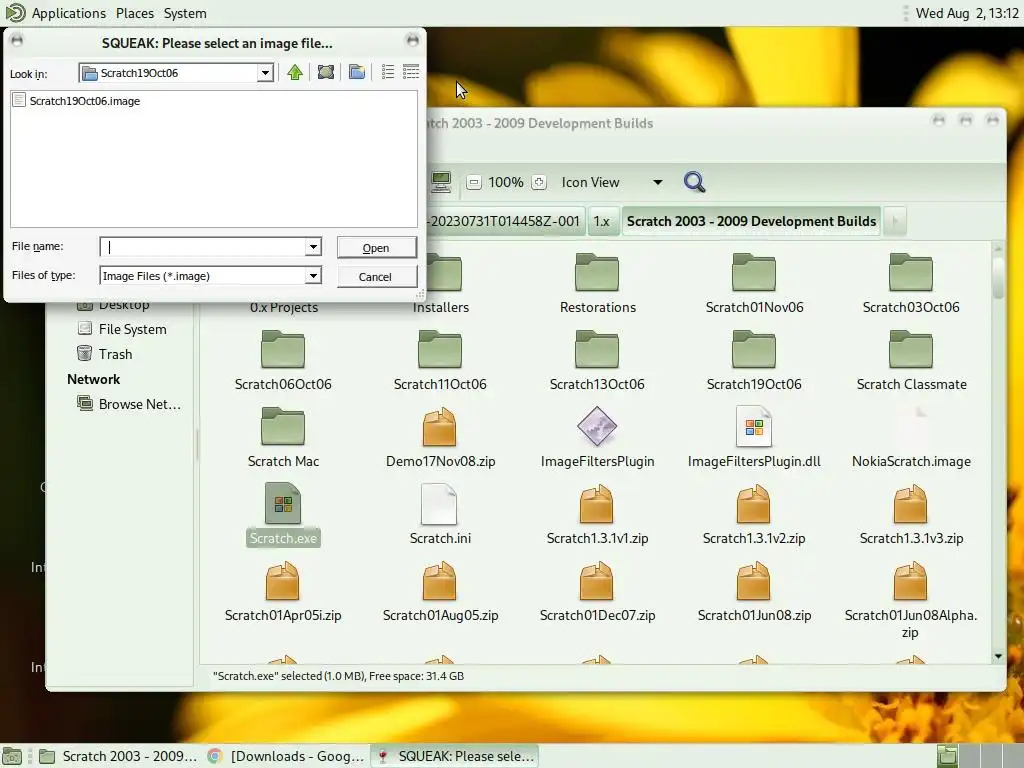Select the Scratch13Oct06 folder

[597, 361]
